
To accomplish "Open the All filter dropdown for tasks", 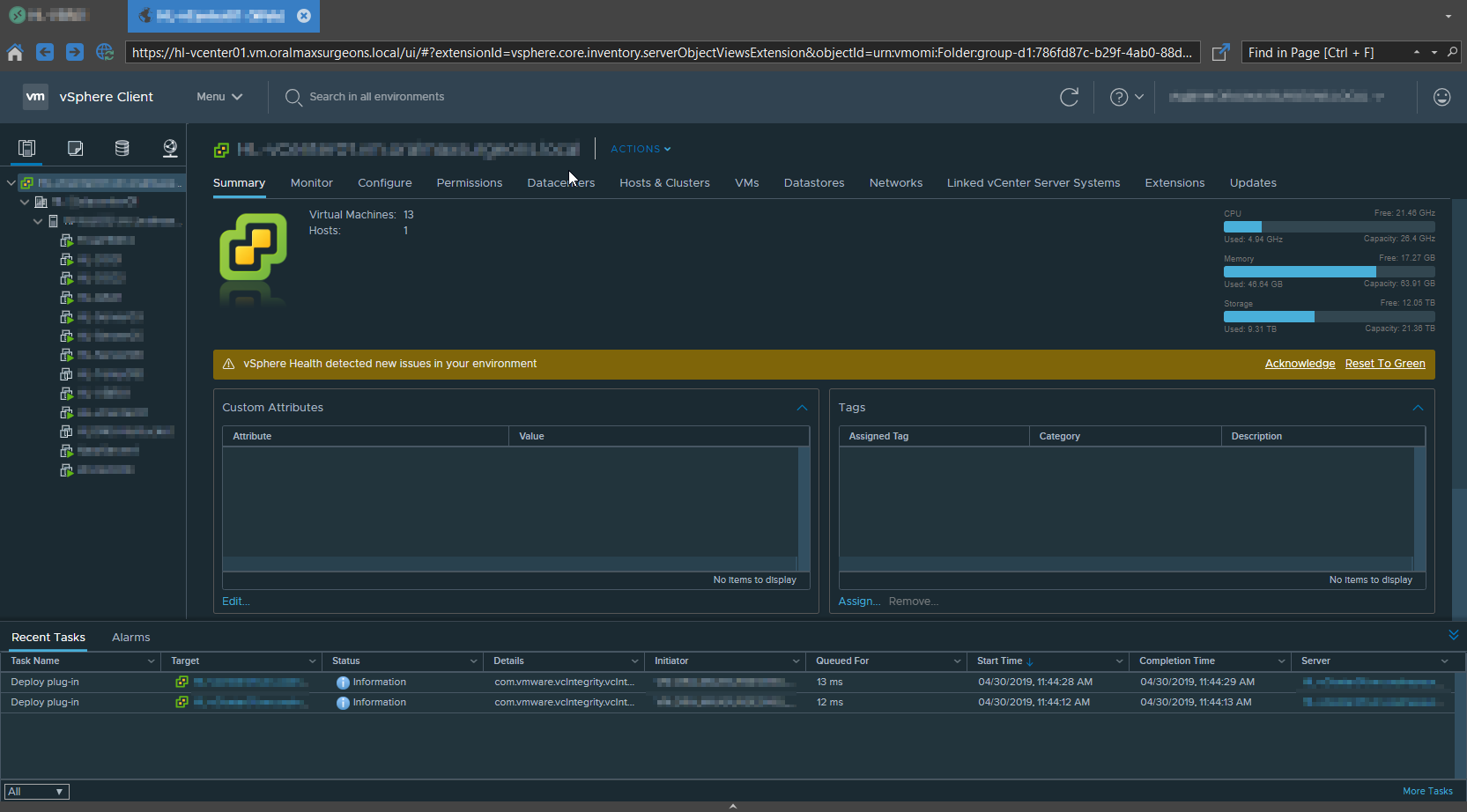I will coord(36,791).
